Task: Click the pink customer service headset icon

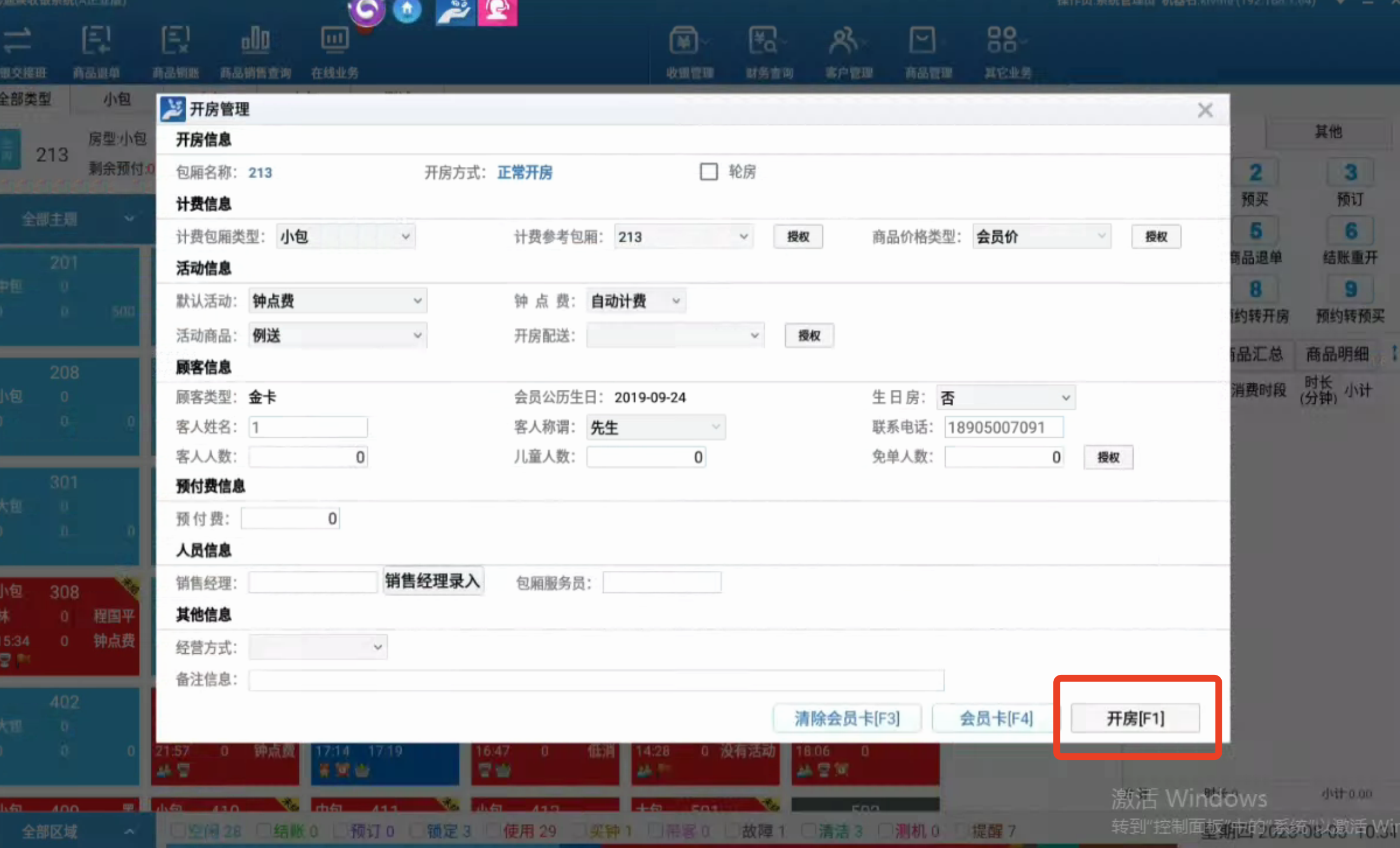Action: [497, 11]
